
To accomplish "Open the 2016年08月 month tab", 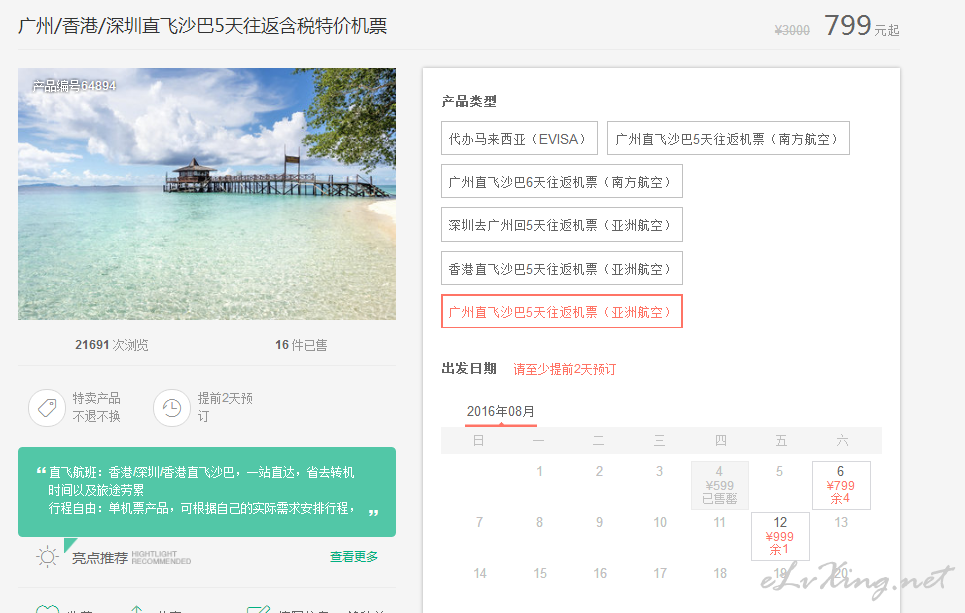I will click(x=501, y=412).
